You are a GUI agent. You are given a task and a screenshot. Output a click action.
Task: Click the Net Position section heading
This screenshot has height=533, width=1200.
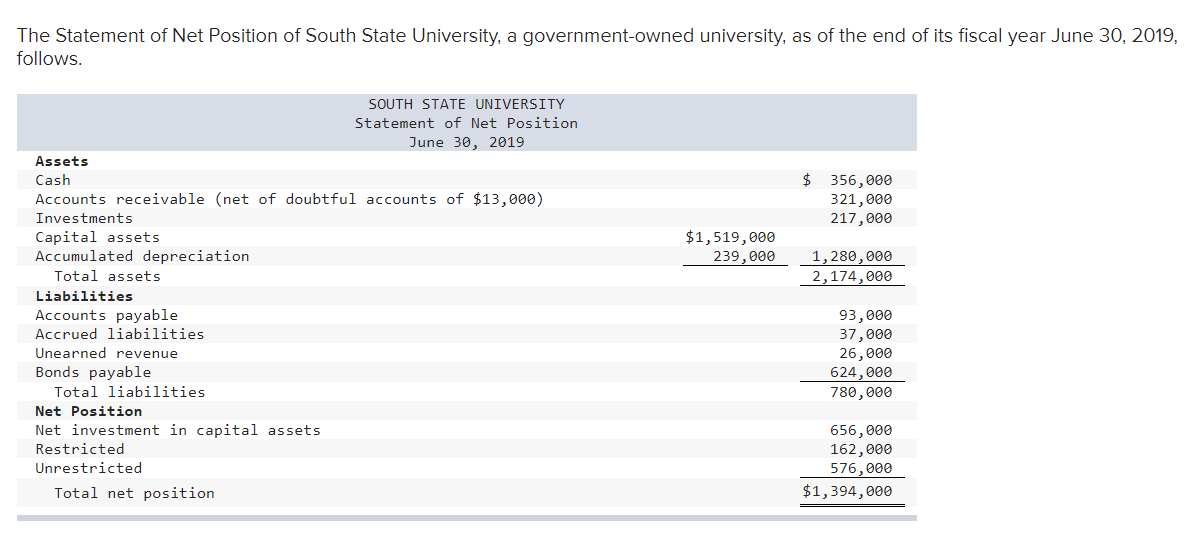pyautogui.click(x=89, y=411)
